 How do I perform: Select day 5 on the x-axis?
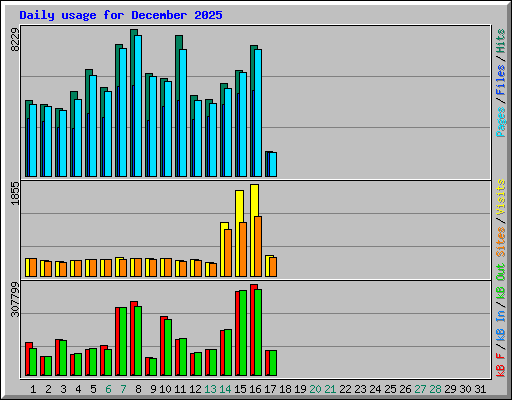click(x=93, y=389)
